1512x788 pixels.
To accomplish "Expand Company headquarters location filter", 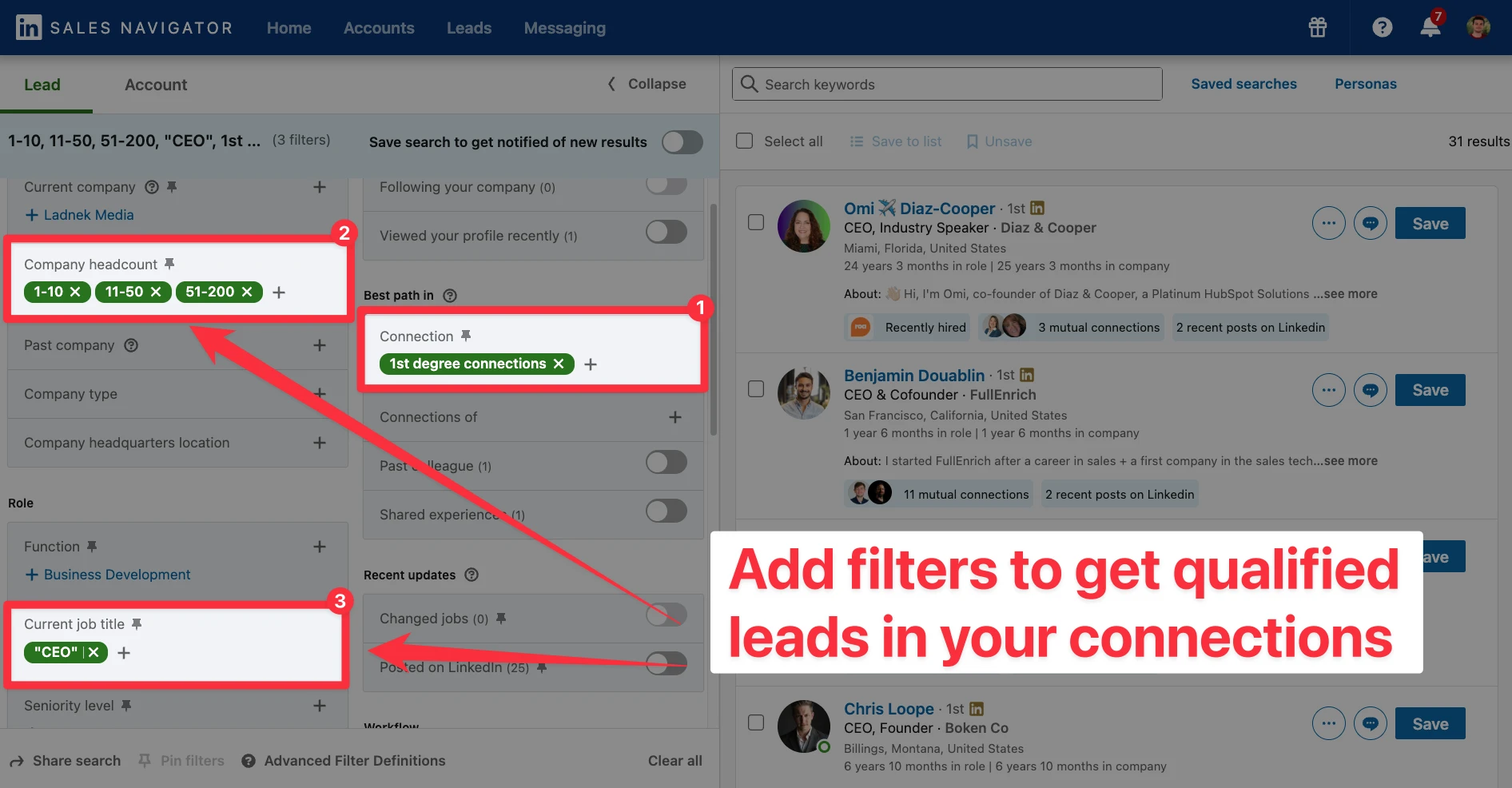I will coord(320,443).
